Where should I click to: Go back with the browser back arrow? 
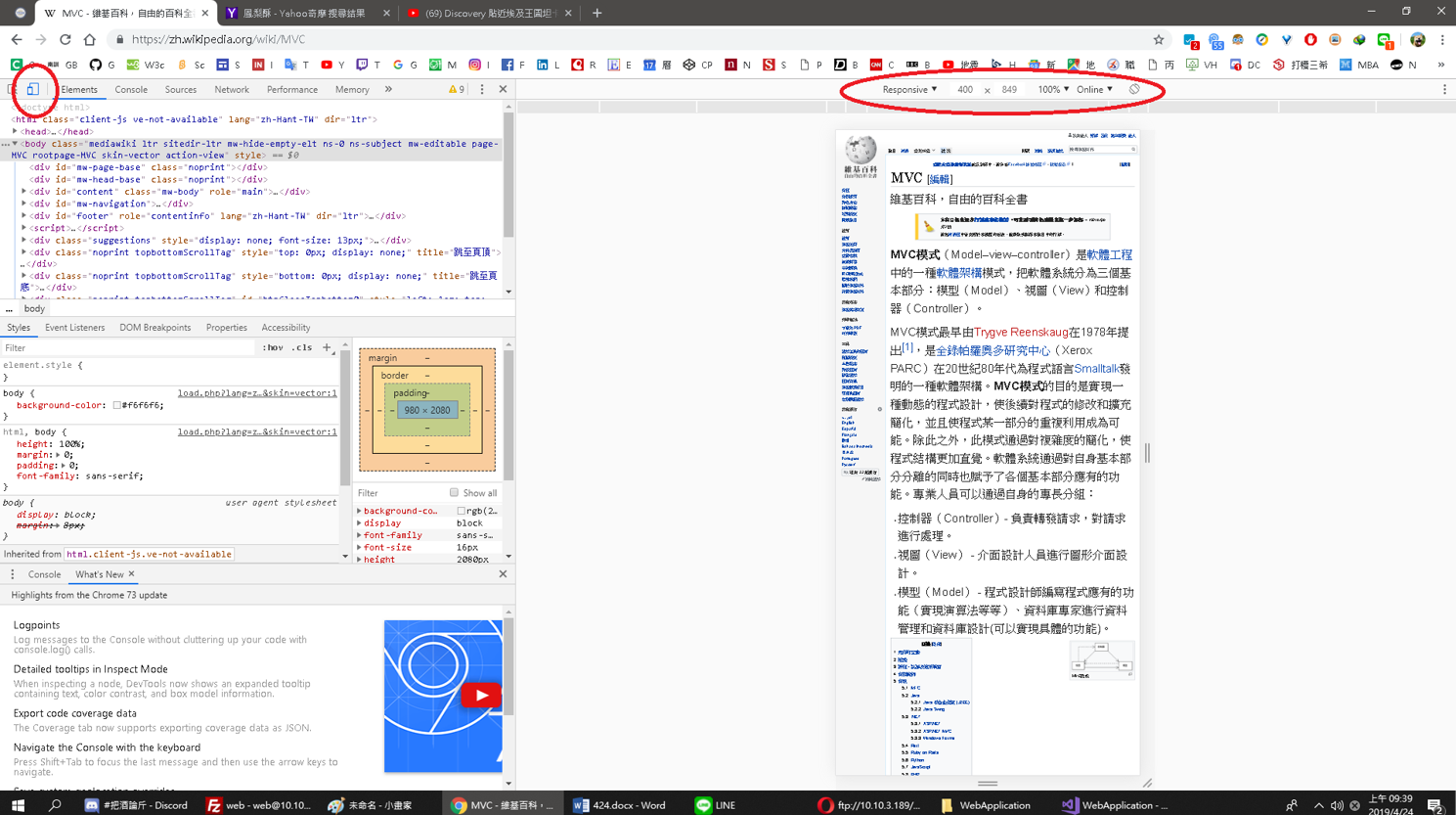click(17, 39)
